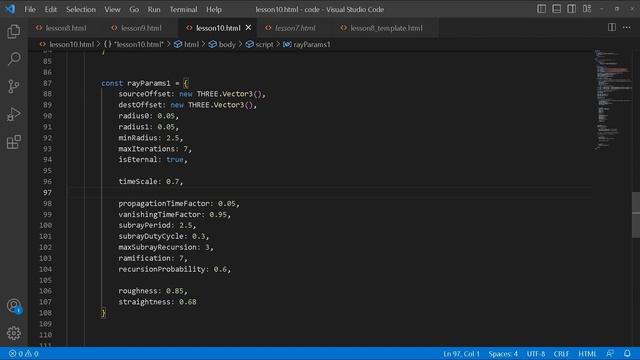640x360 pixels.
Task: Open the File menu
Action: click(x=30, y=9)
